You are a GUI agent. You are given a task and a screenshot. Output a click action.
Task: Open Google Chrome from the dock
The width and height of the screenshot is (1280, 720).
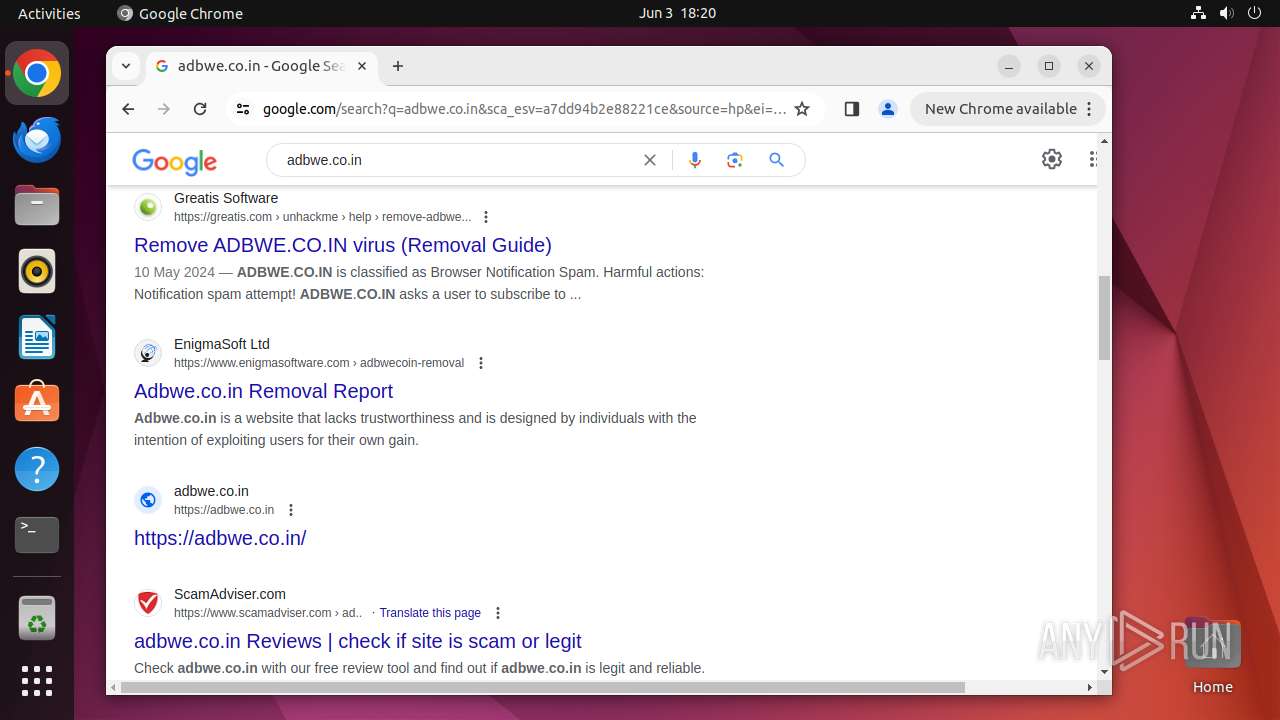point(37,73)
